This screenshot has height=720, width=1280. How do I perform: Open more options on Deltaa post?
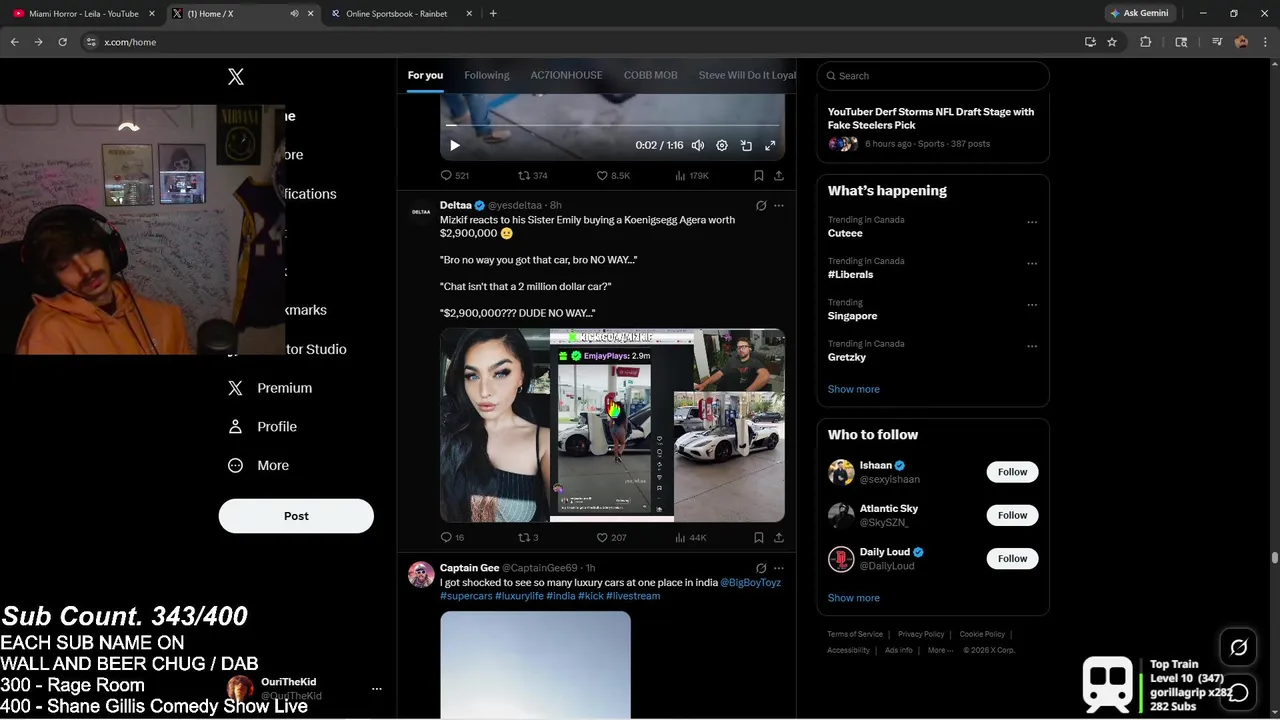click(779, 205)
